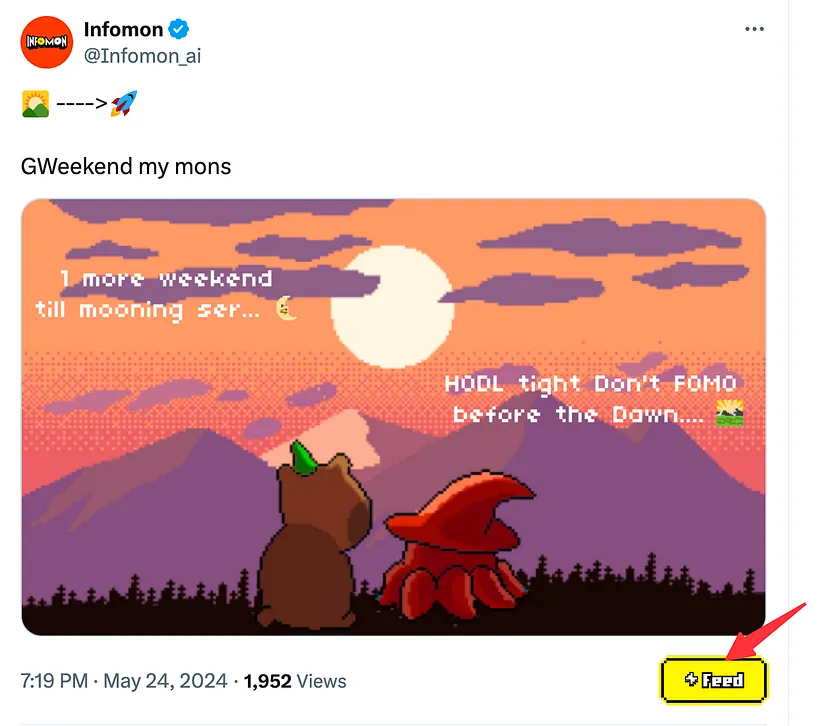Click the rocket emoji in tweet text
Viewport: 828px width, 726px height.
pos(124,103)
